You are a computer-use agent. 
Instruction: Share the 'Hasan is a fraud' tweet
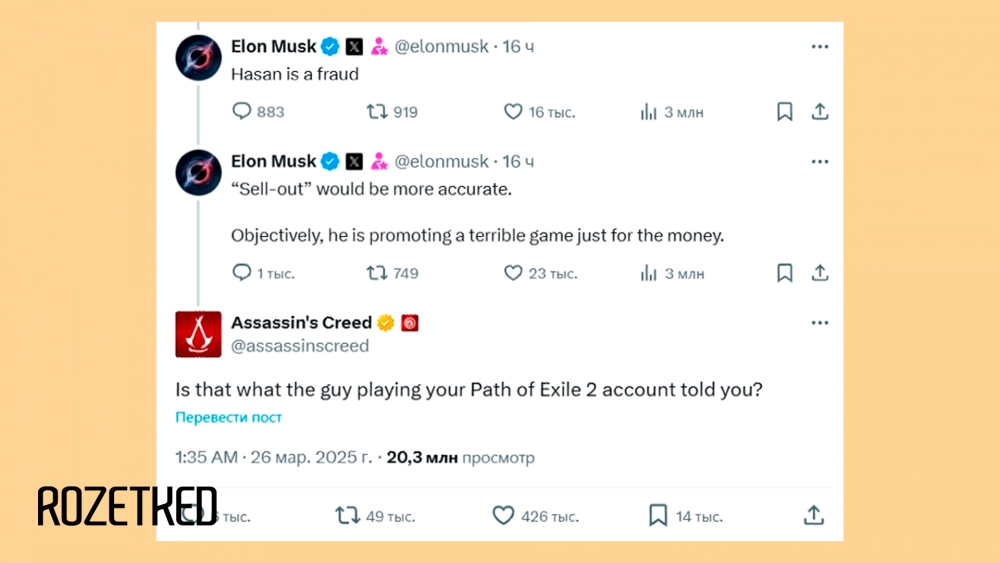820,112
